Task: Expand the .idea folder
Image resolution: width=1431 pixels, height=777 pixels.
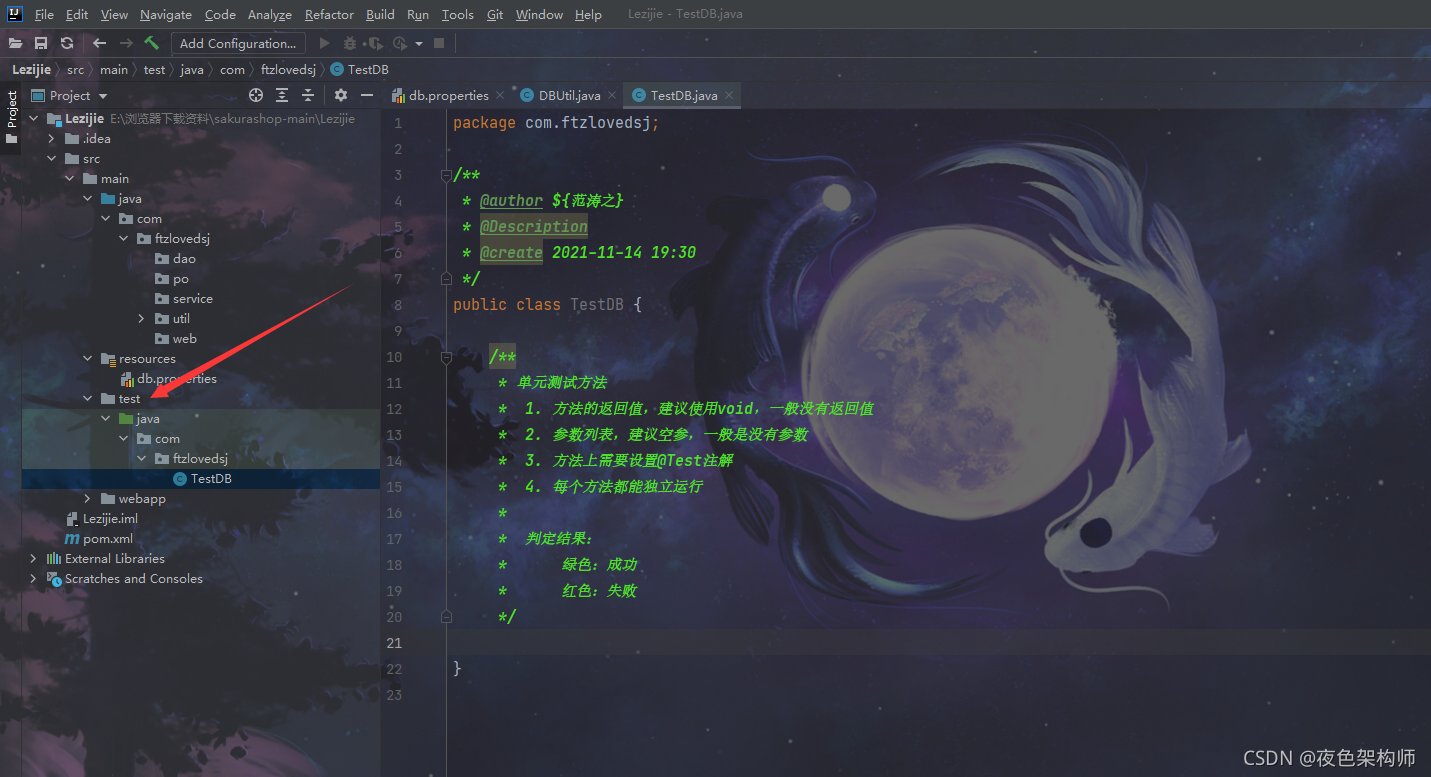Action: (x=52, y=138)
